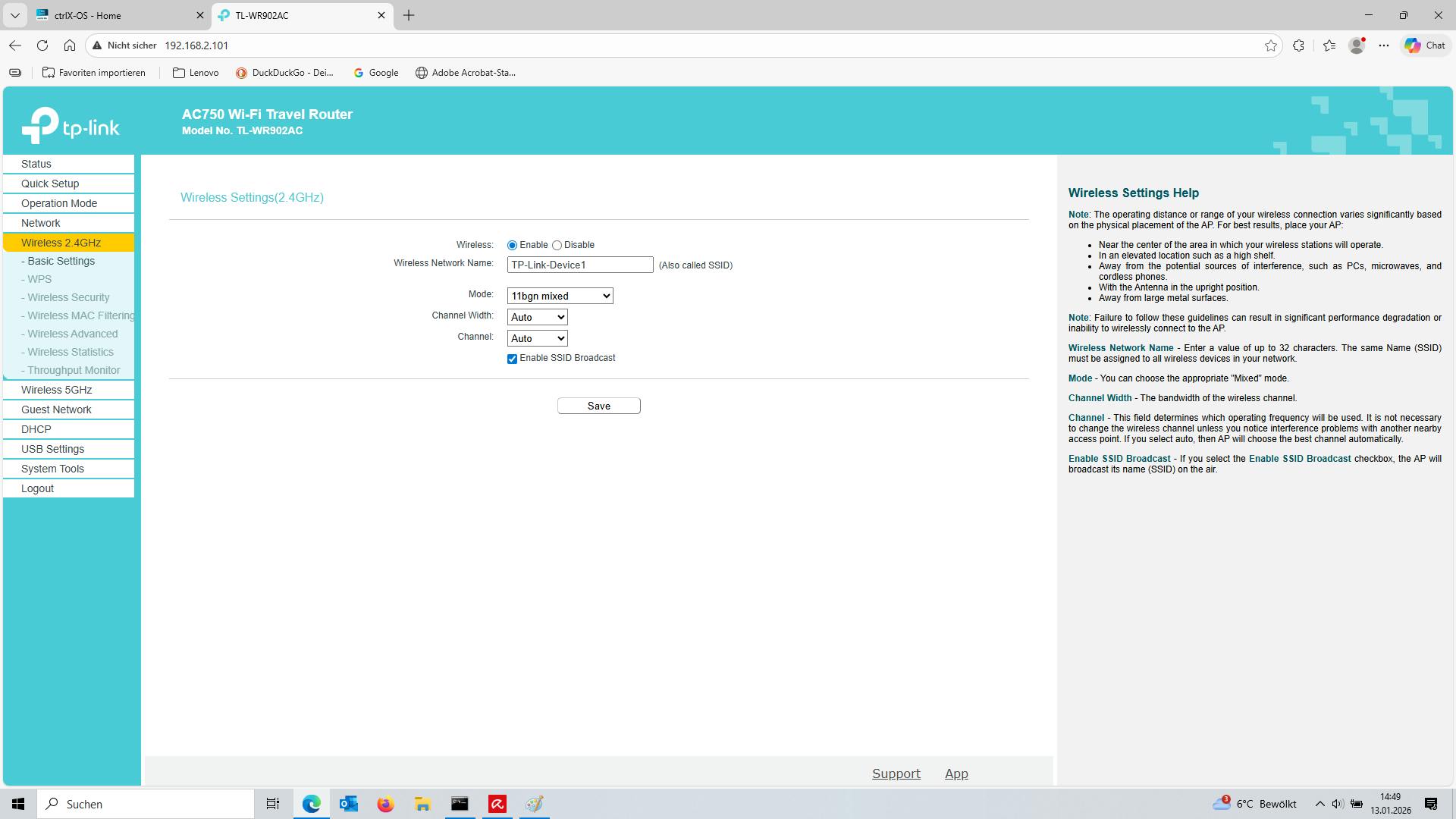Click the home page icon
Screen dimensions: 1456x819
click(x=70, y=45)
